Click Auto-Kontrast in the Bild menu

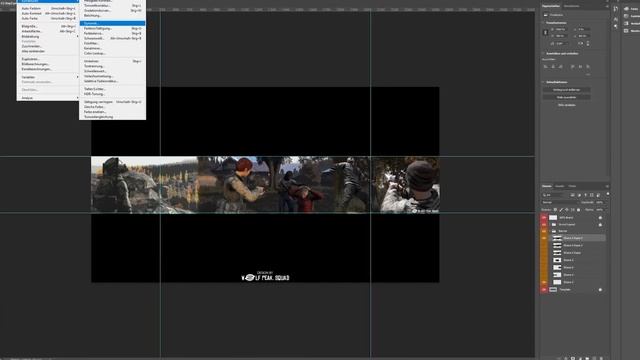48,13
